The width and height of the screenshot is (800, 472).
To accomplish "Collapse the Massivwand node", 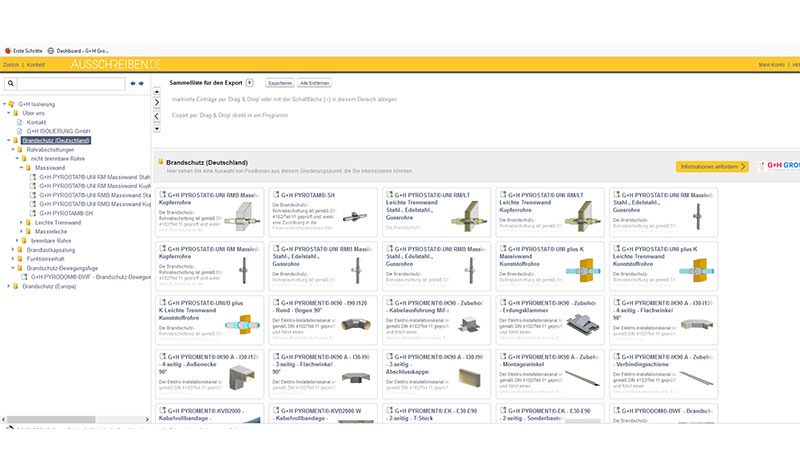I will (21, 167).
